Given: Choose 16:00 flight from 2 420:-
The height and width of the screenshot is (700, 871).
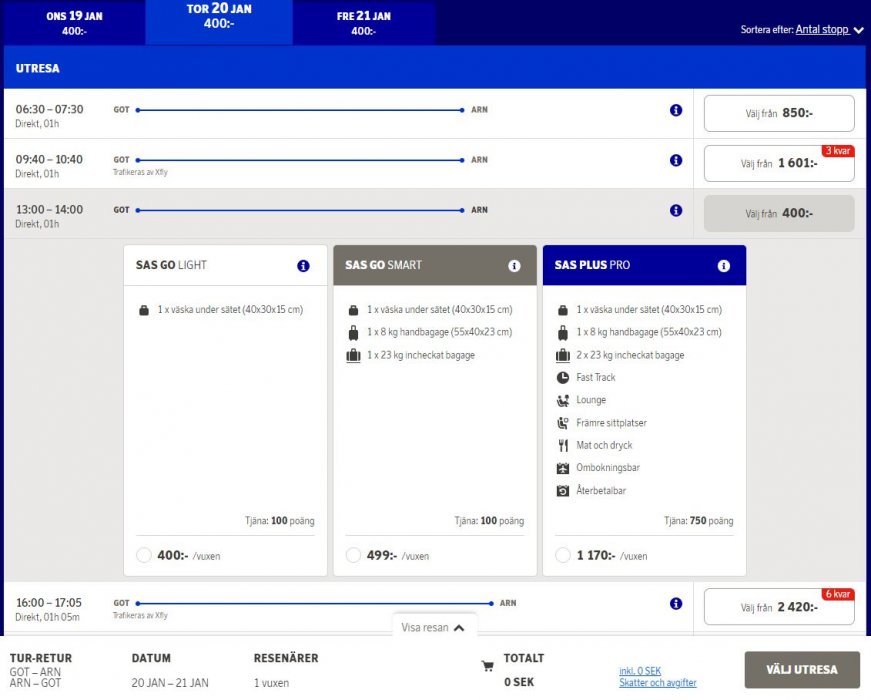Looking at the screenshot, I should pos(779,607).
